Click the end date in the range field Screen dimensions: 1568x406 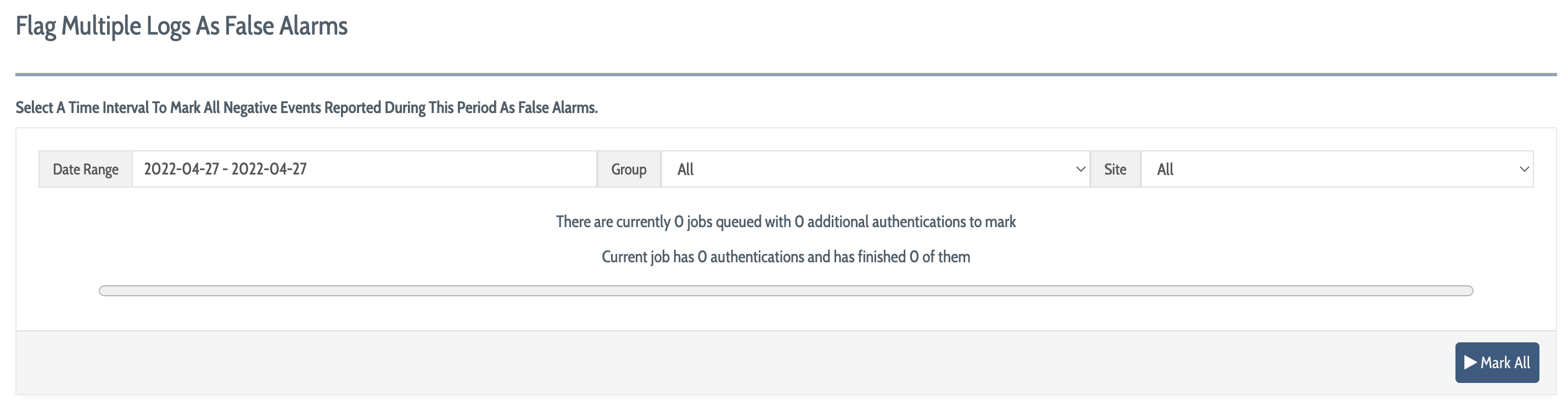pos(269,169)
